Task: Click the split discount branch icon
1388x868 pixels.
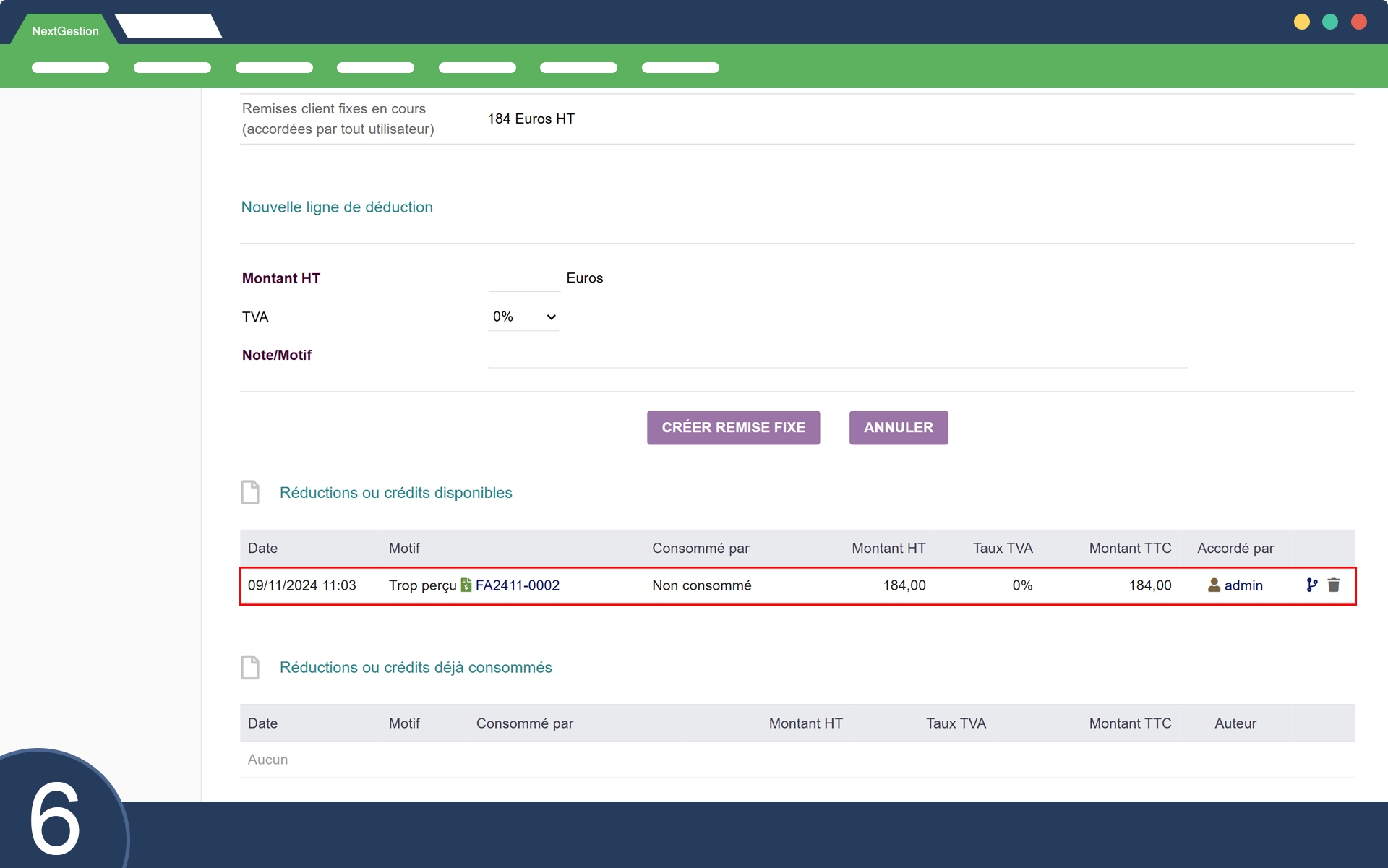Action: (1311, 585)
